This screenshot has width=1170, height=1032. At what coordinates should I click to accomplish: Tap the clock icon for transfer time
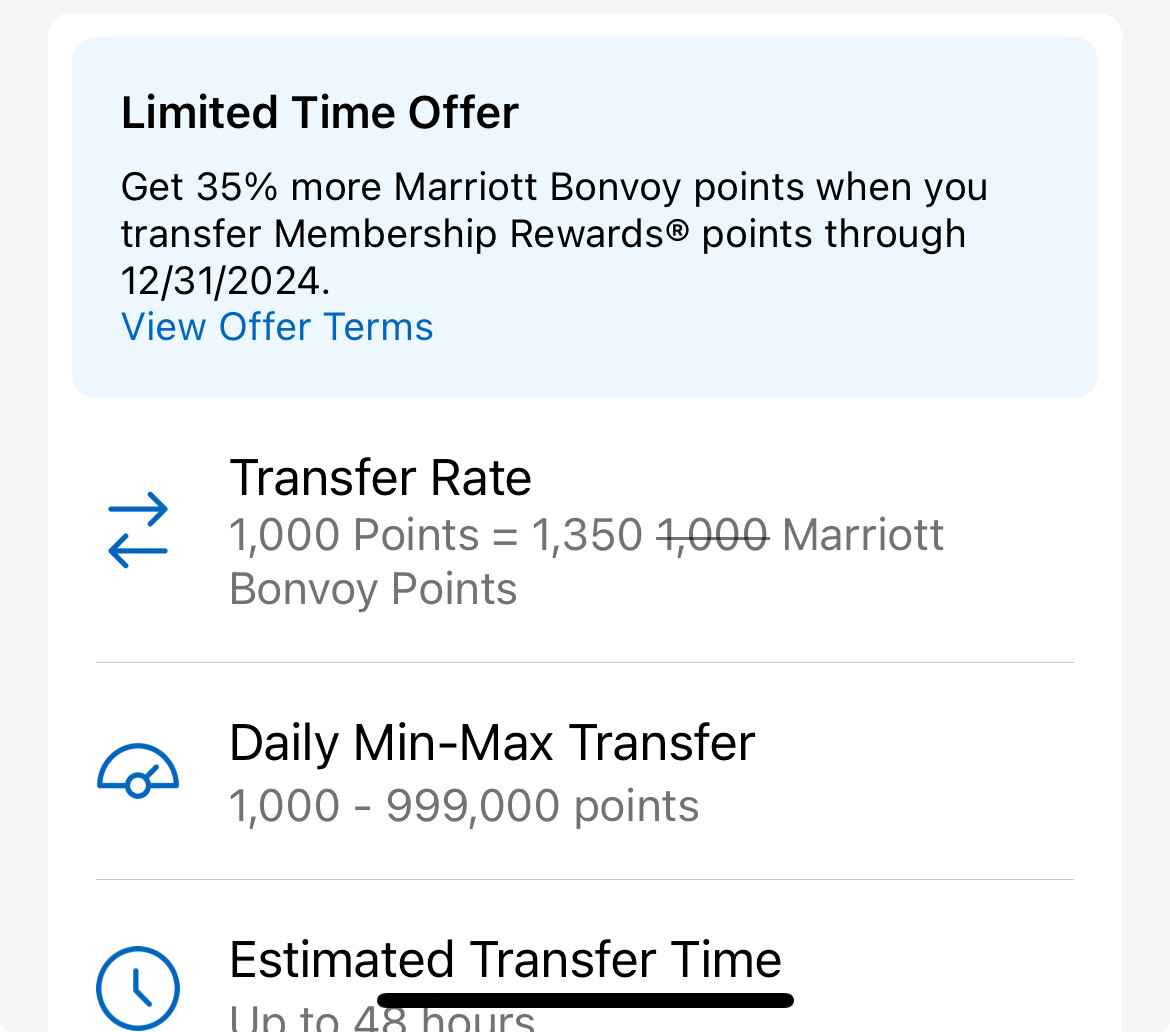click(x=138, y=988)
